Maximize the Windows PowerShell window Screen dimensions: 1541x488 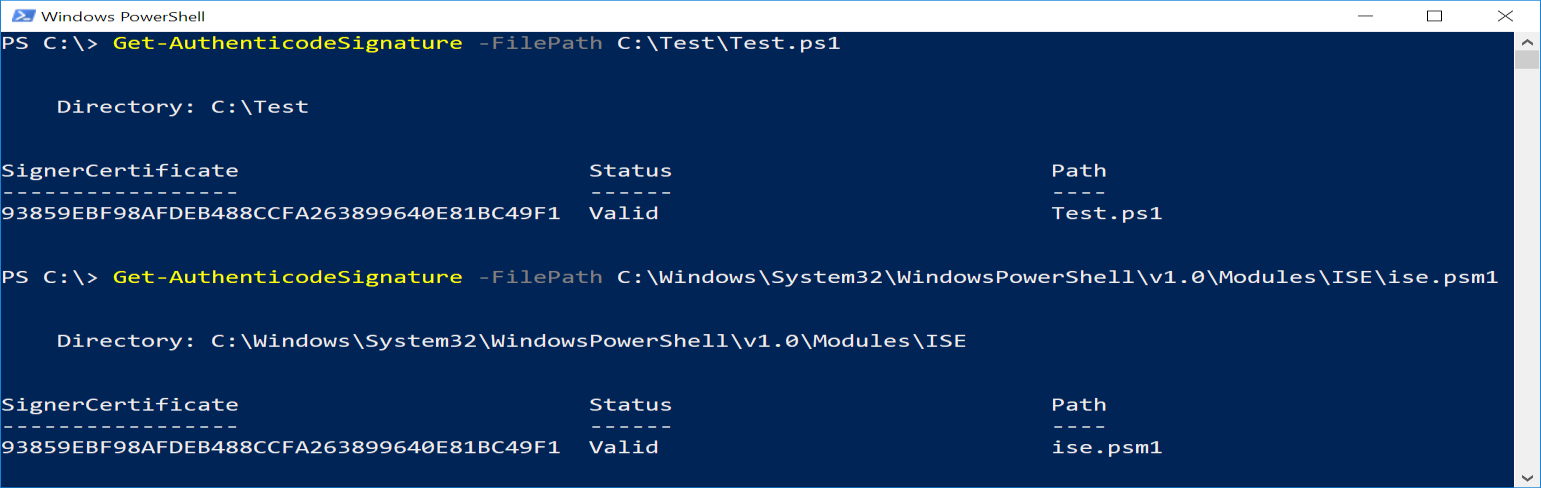pos(1434,16)
